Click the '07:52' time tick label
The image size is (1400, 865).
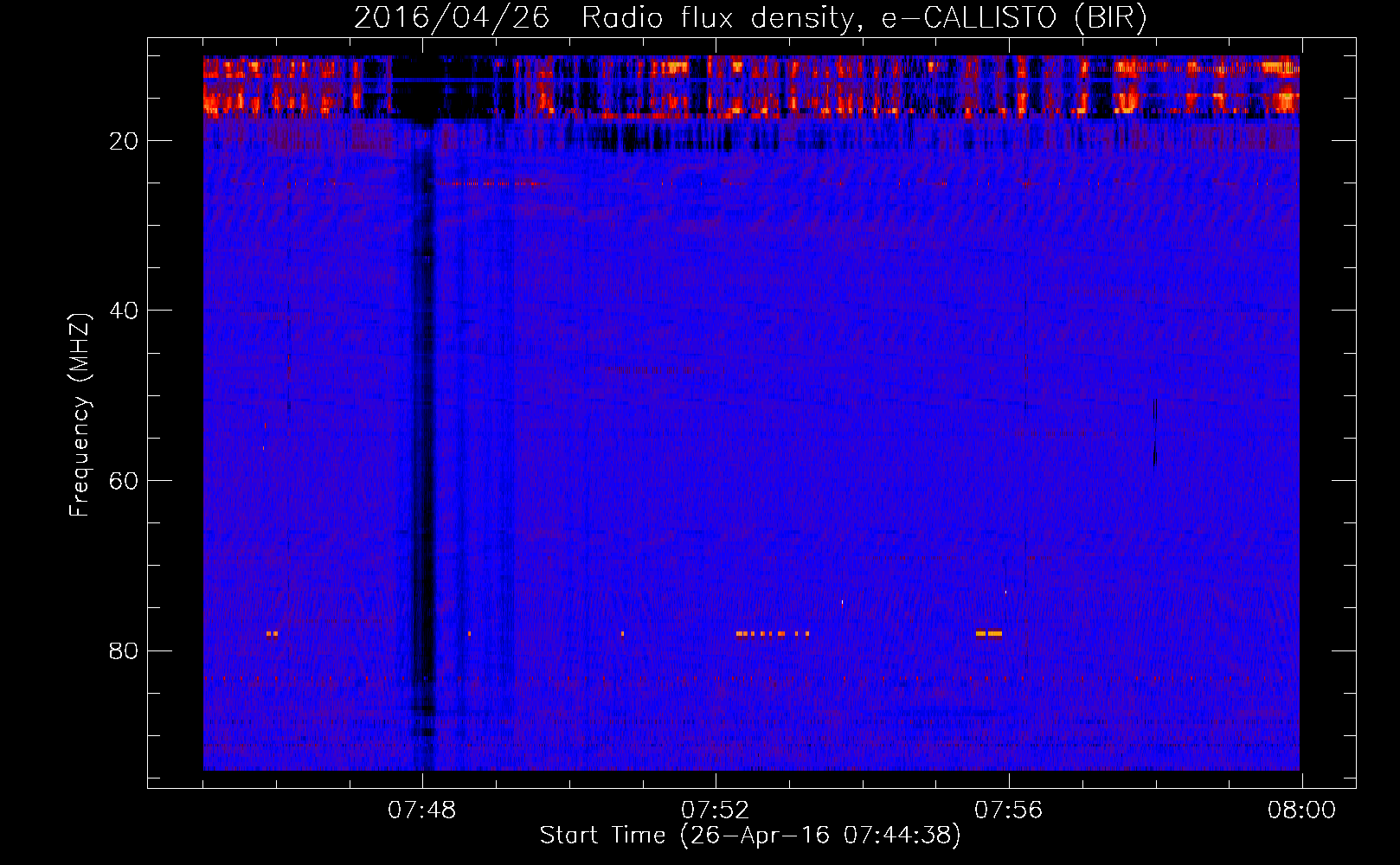click(x=716, y=811)
